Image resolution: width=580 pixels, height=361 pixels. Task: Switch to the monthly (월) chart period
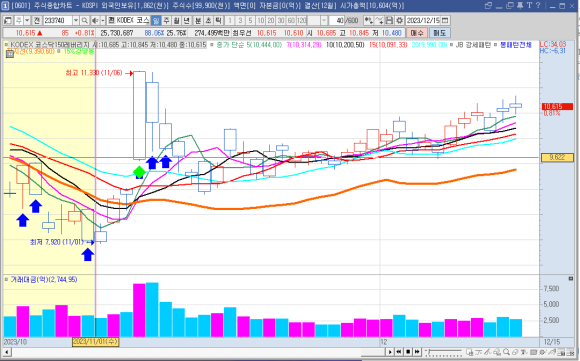point(176,20)
